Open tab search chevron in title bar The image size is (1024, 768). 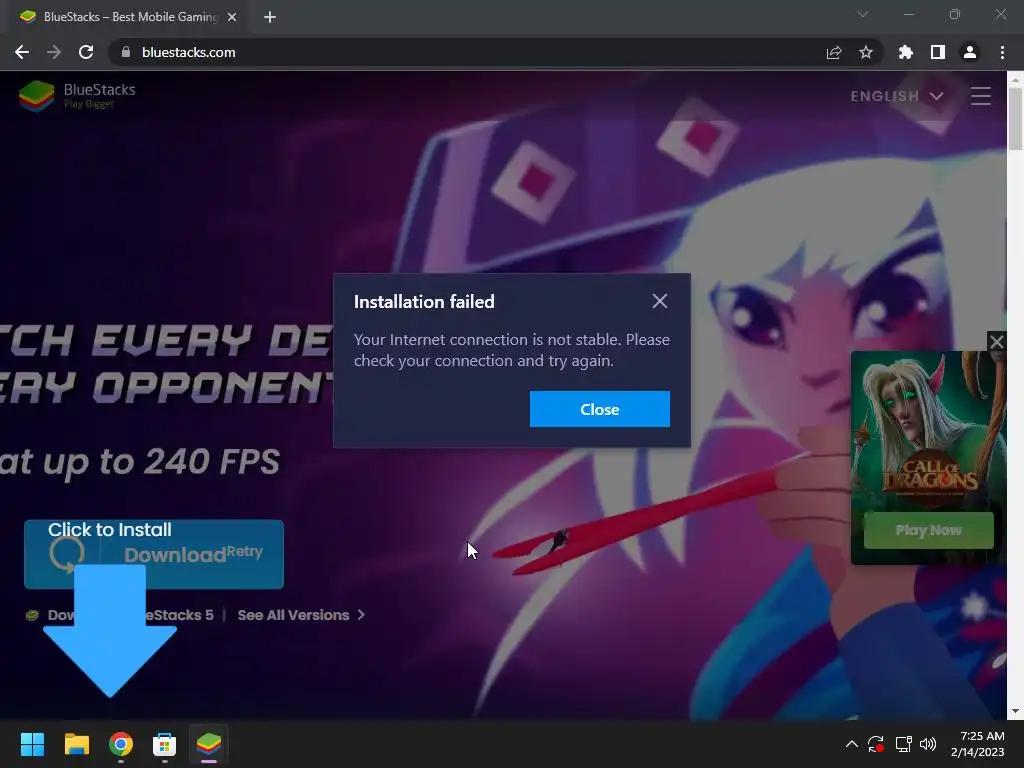click(863, 14)
